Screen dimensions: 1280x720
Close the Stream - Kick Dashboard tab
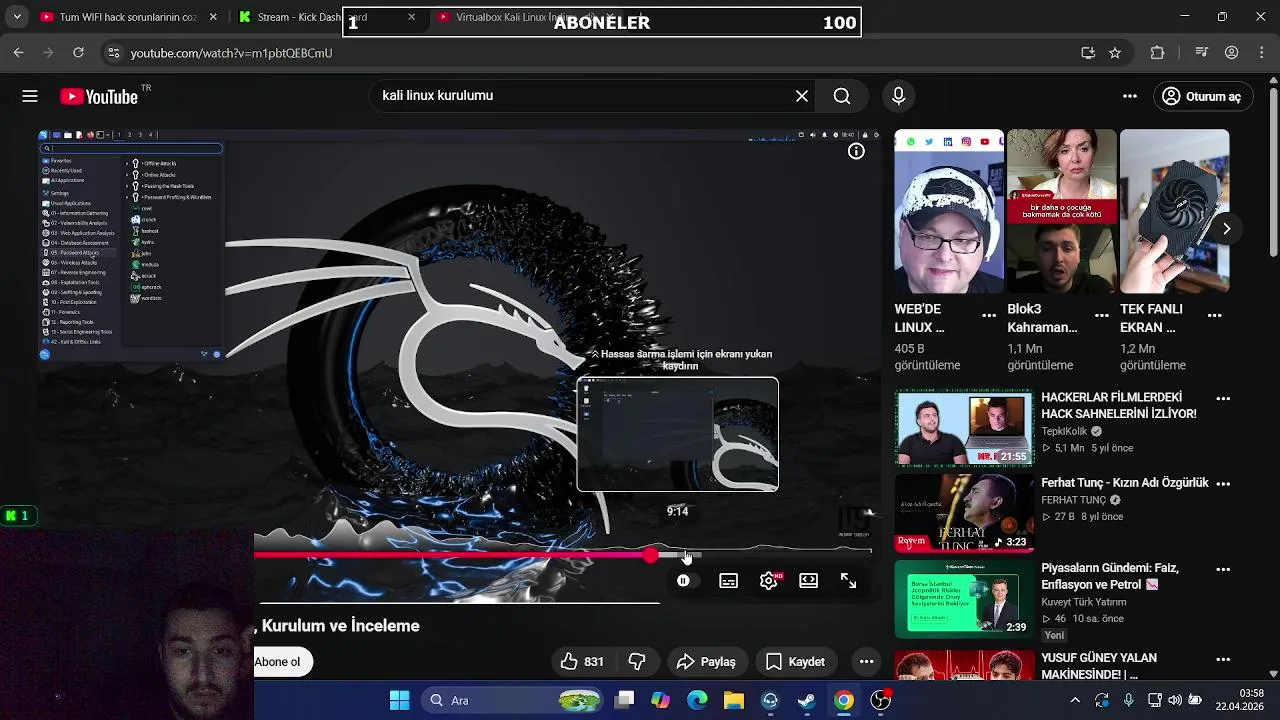(x=411, y=17)
